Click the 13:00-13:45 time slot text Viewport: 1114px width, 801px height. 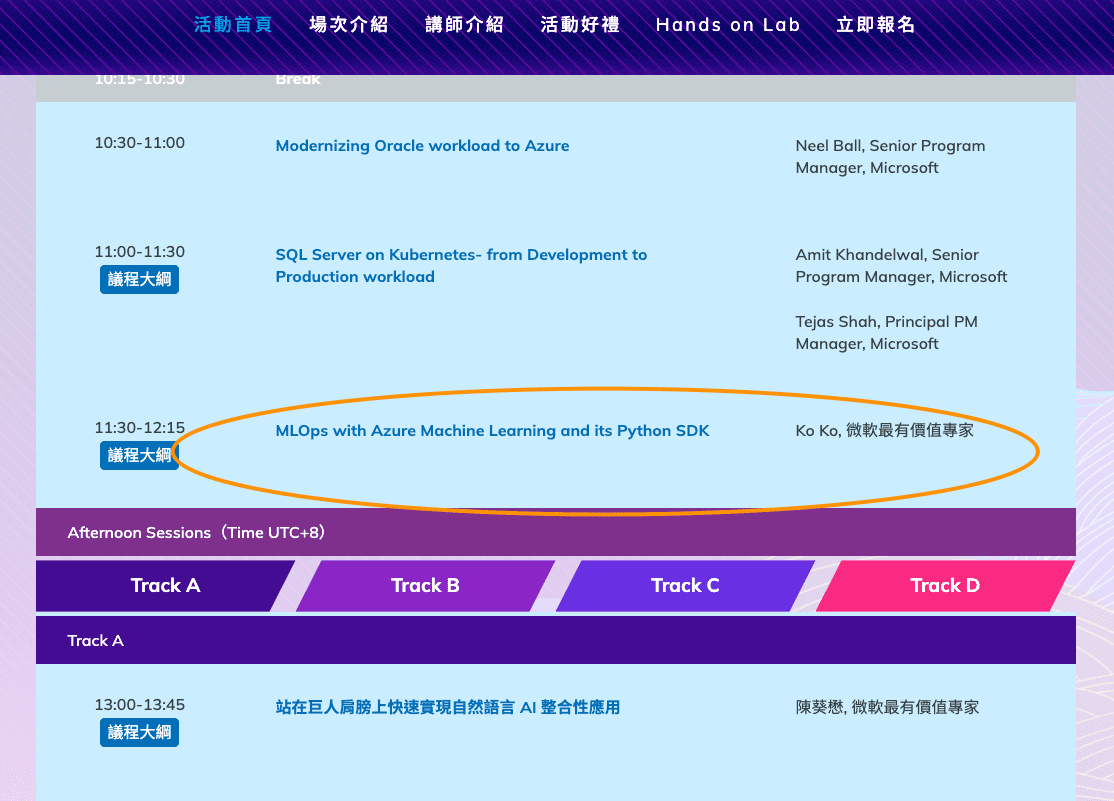point(140,705)
